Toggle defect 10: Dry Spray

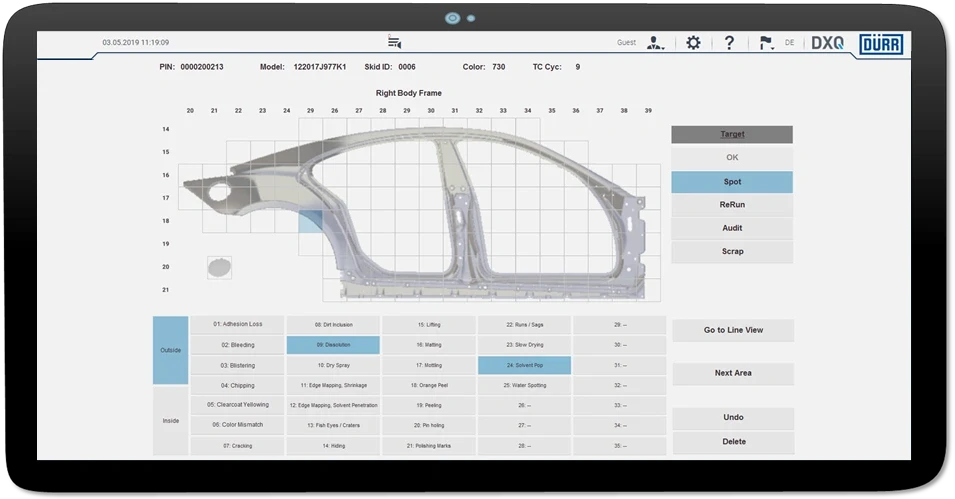point(333,366)
